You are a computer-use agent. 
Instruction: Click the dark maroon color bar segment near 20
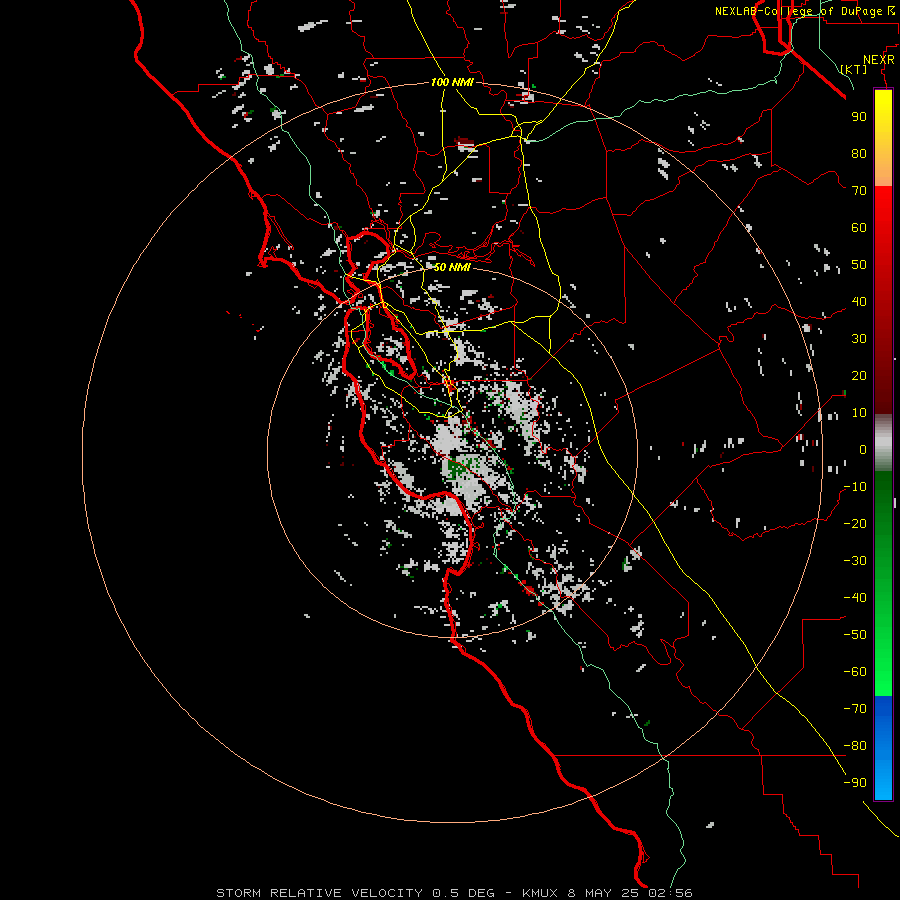[883, 376]
